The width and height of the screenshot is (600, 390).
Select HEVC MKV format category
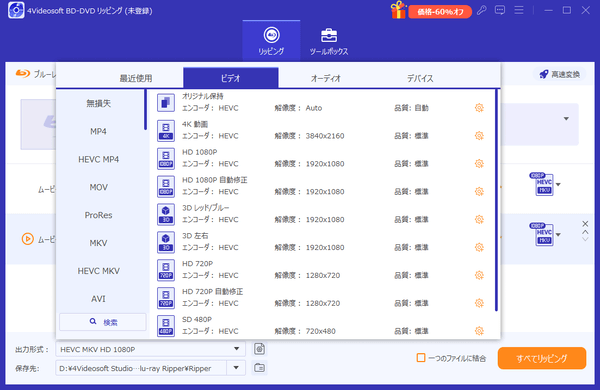99,271
